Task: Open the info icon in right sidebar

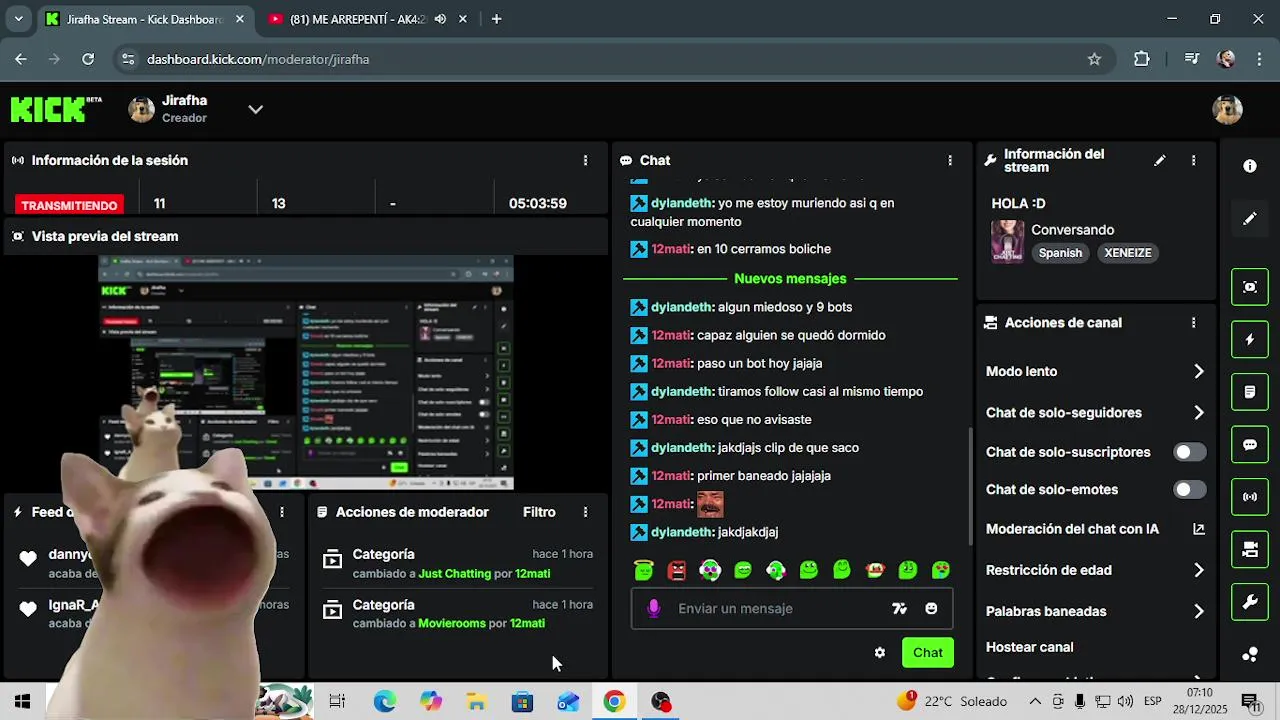Action: click(x=1250, y=166)
